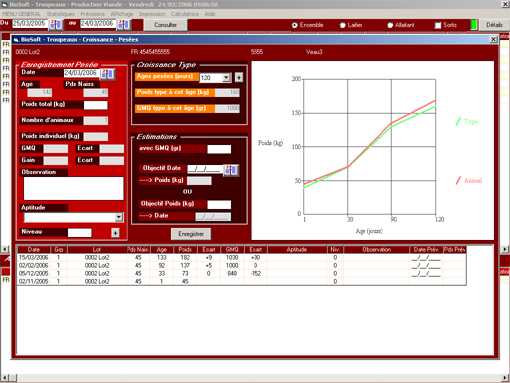
Task: Toggle the Sortis checkbox
Action: [438, 25]
